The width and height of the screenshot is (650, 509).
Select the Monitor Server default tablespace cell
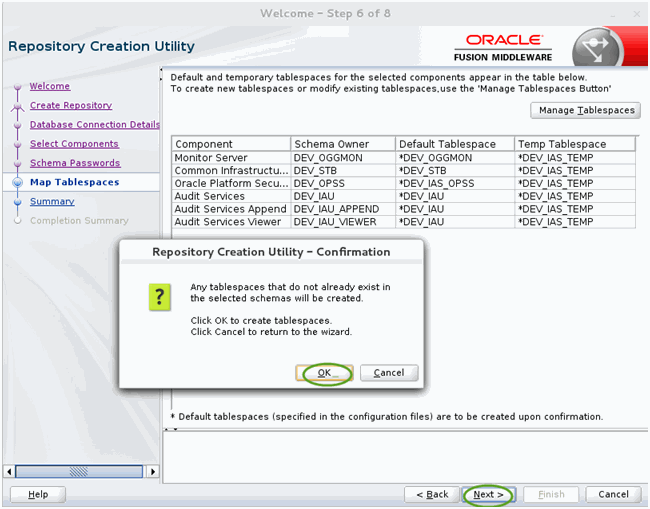click(x=455, y=158)
